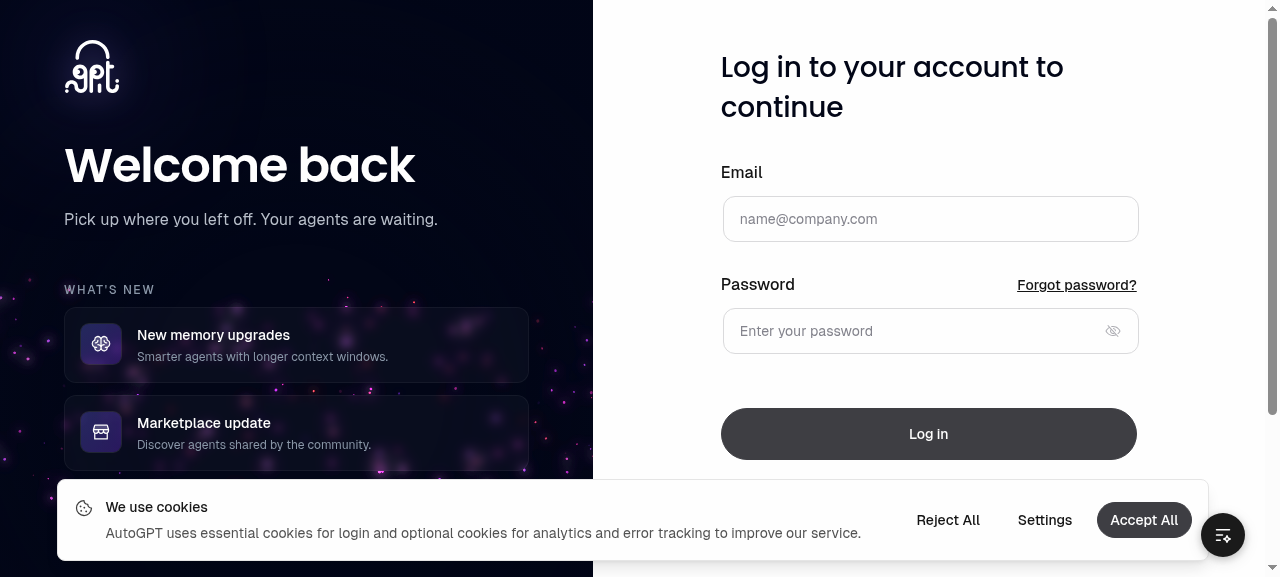Click the Email field label

[742, 172]
